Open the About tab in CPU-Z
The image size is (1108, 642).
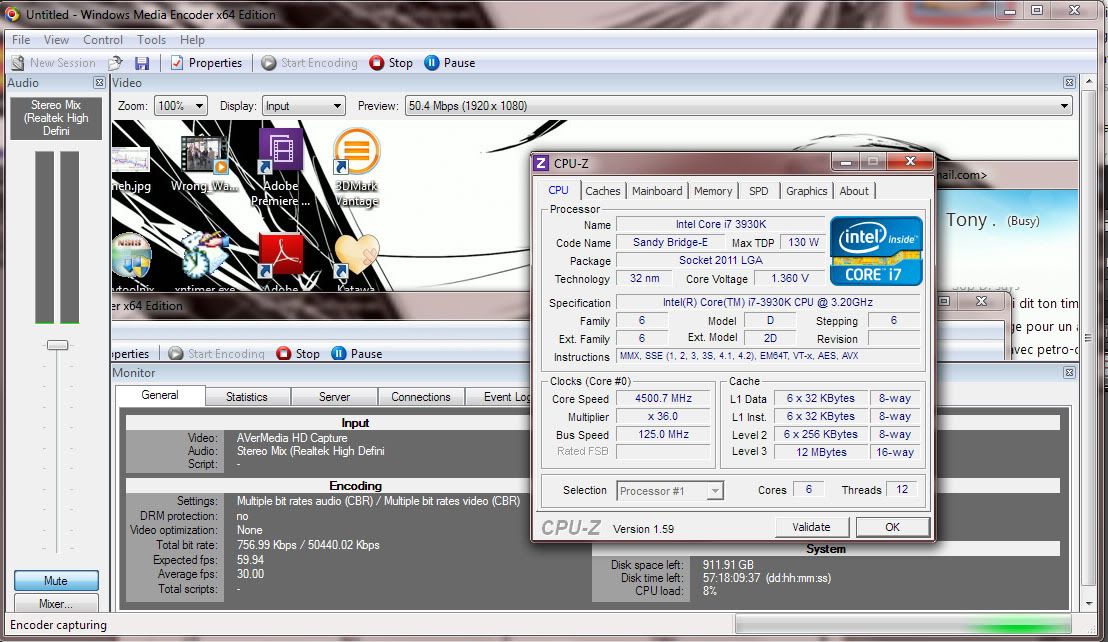tap(854, 191)
